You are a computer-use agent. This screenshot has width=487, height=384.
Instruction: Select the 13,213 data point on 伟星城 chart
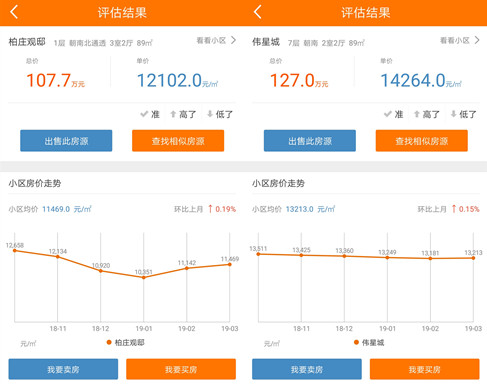pyautogui.click(x=473, y=258)
